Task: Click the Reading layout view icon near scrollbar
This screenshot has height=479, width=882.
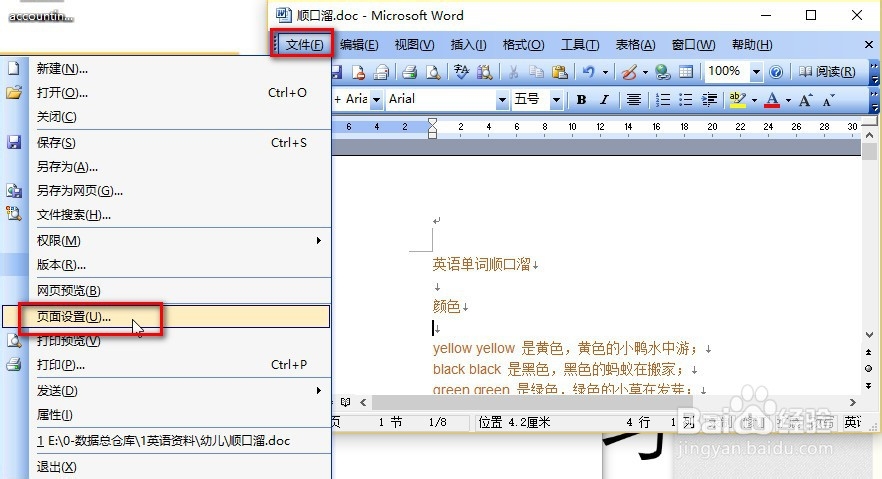Action: point(345,402)
